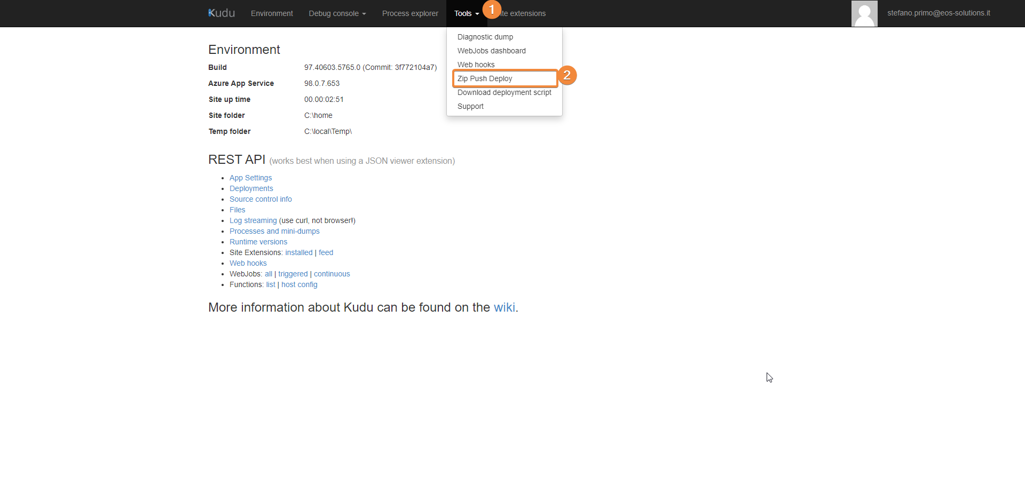The image size is (1025, 500).
Task: Open WebJobs dashboard menu entry
Action: pos(491,51)
